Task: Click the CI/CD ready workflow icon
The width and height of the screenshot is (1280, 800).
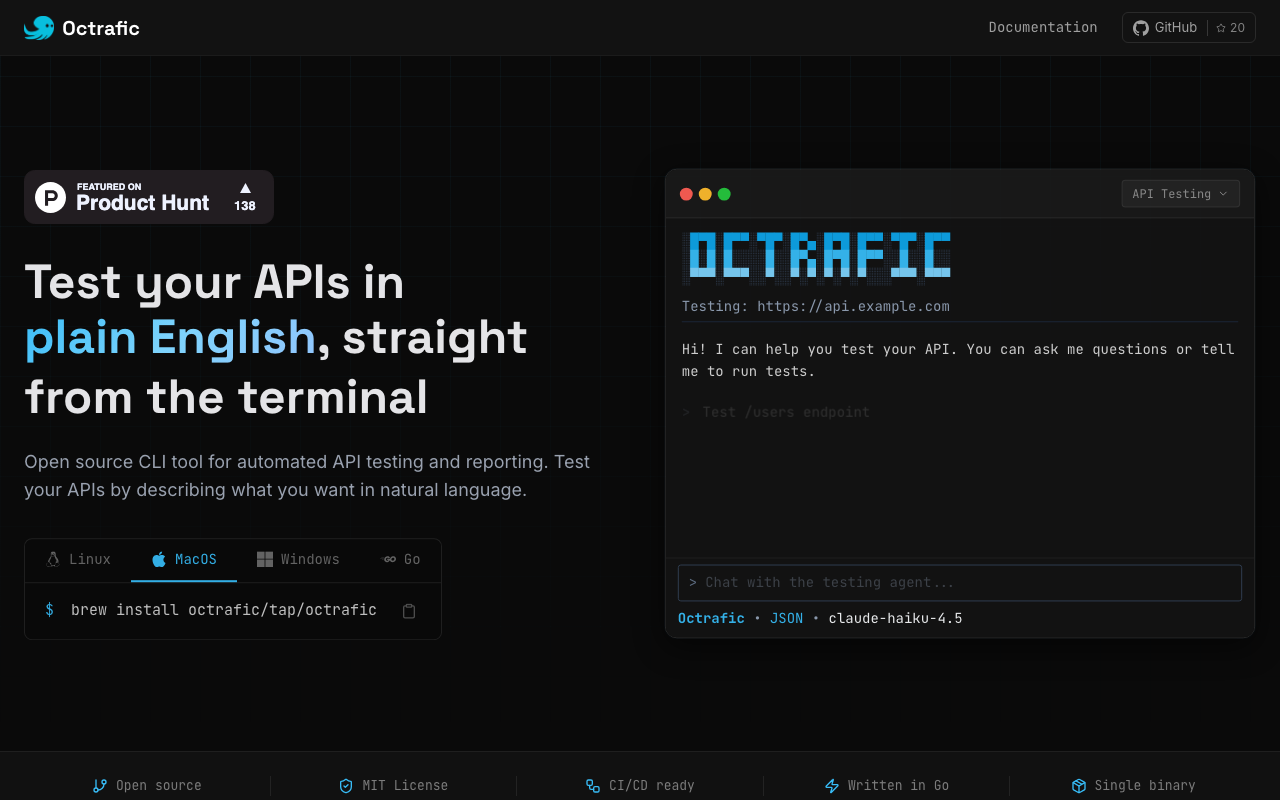Action: (x=593, y=786)
